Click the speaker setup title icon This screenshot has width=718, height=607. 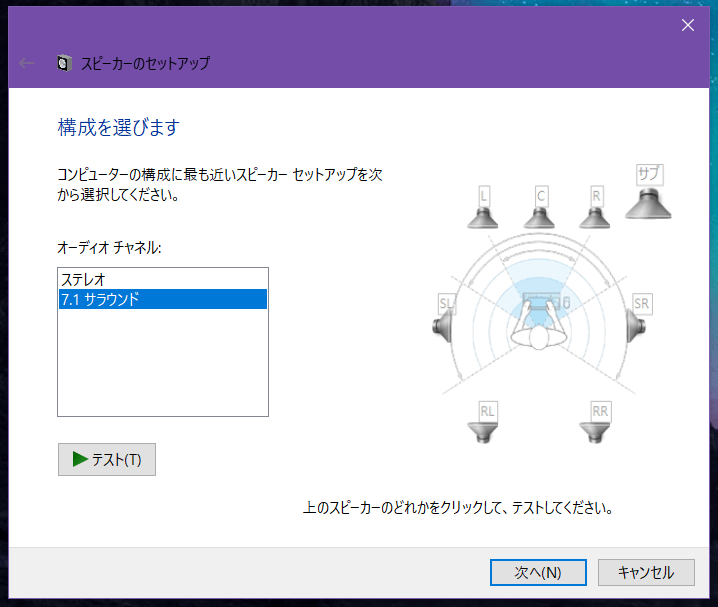point(65,63)
